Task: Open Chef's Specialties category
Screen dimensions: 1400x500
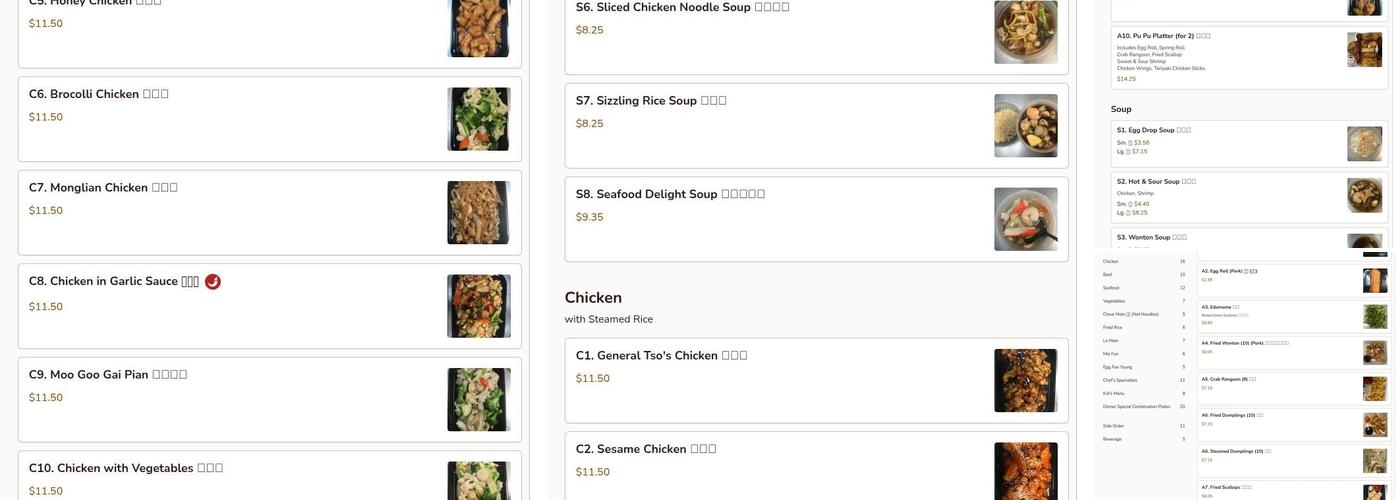Action: (1120, 380)
